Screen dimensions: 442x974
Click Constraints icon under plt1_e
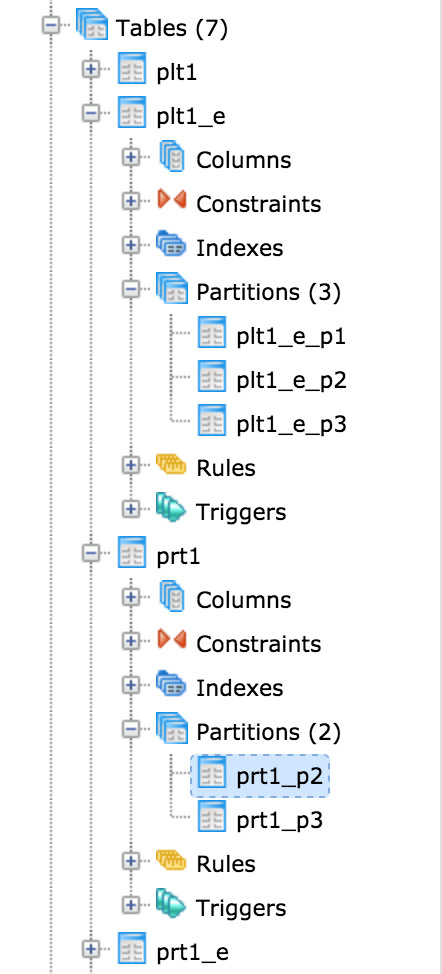pos(172,201)
